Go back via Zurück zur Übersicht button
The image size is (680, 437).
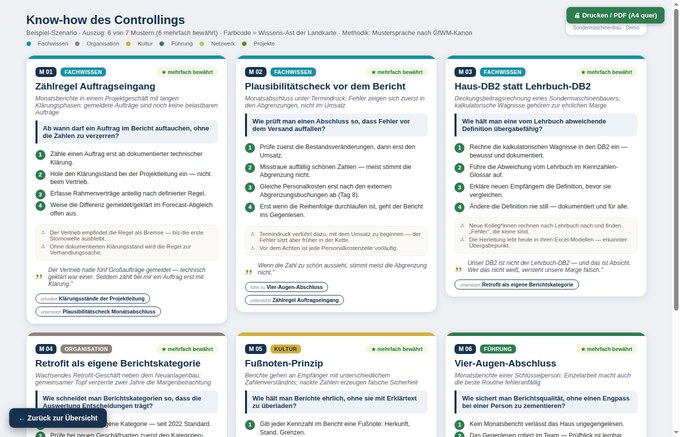[x=58, y=418]
